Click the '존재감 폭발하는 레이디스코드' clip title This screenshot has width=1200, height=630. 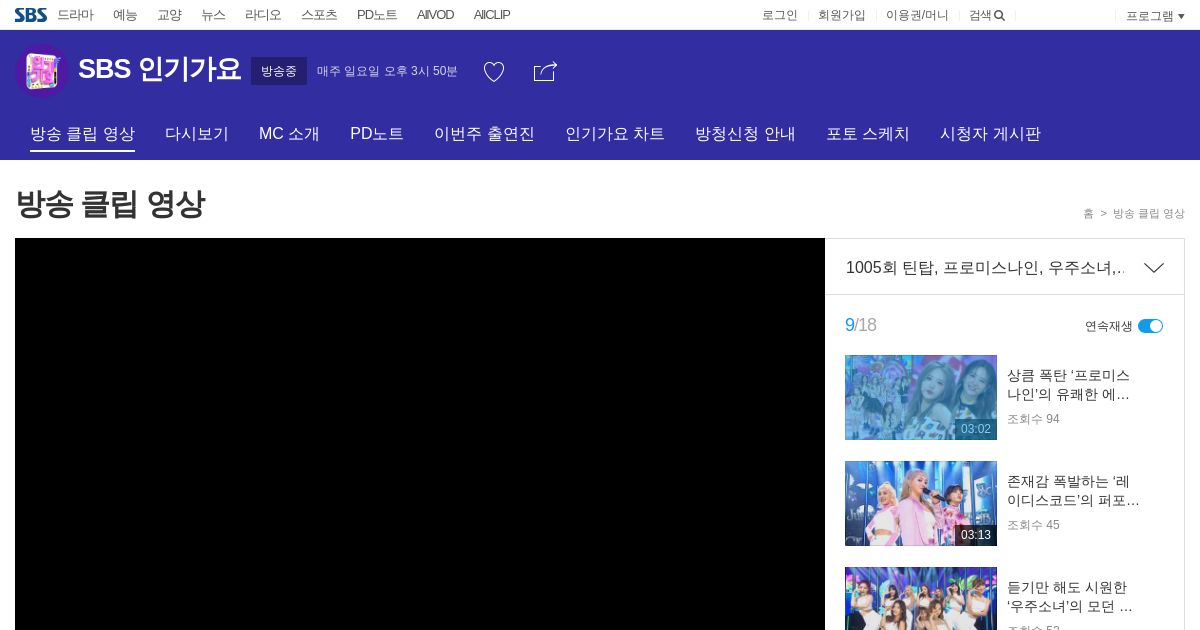1073,491
